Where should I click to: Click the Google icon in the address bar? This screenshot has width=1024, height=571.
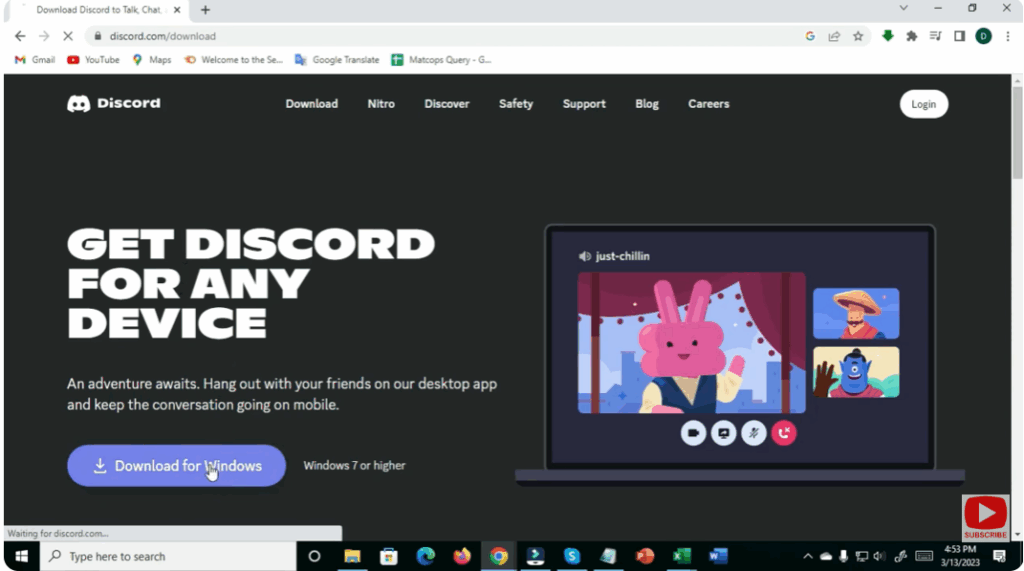(x=810, y=36)
